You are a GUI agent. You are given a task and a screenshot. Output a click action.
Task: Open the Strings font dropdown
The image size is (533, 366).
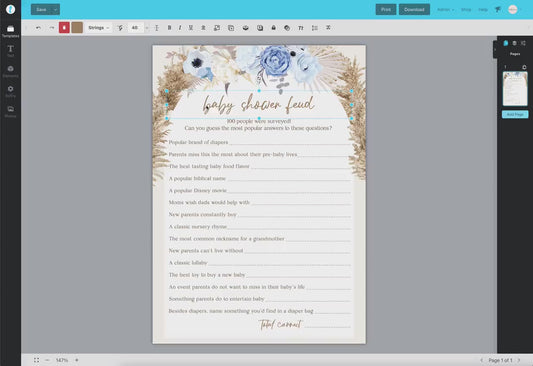[99, 28]
